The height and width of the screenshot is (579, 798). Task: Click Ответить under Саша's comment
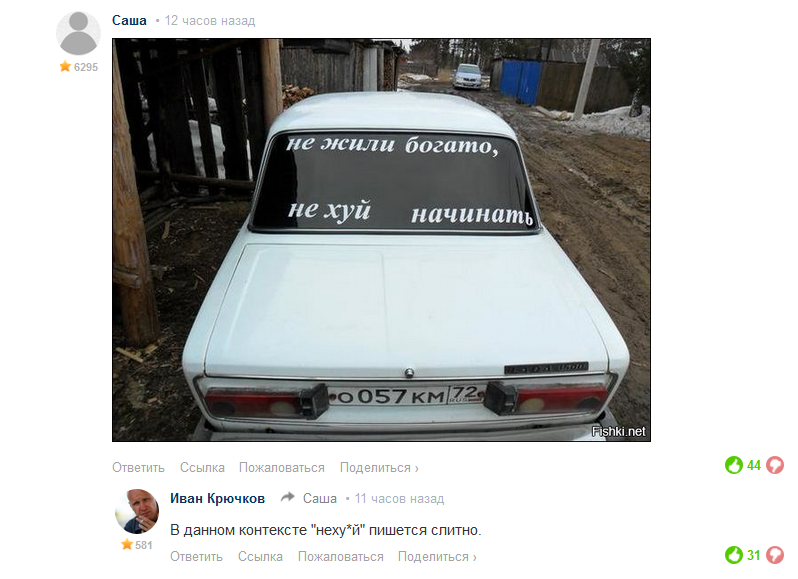[x=138, y=468]
